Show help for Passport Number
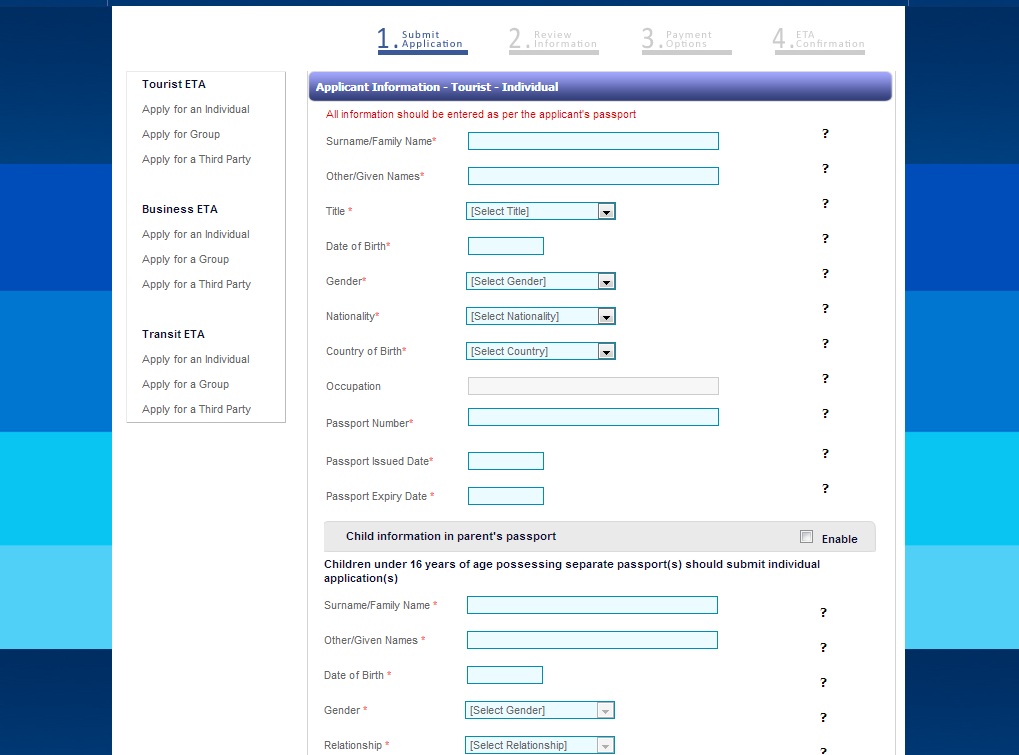The image size is (1019, 755). [825, 414]
